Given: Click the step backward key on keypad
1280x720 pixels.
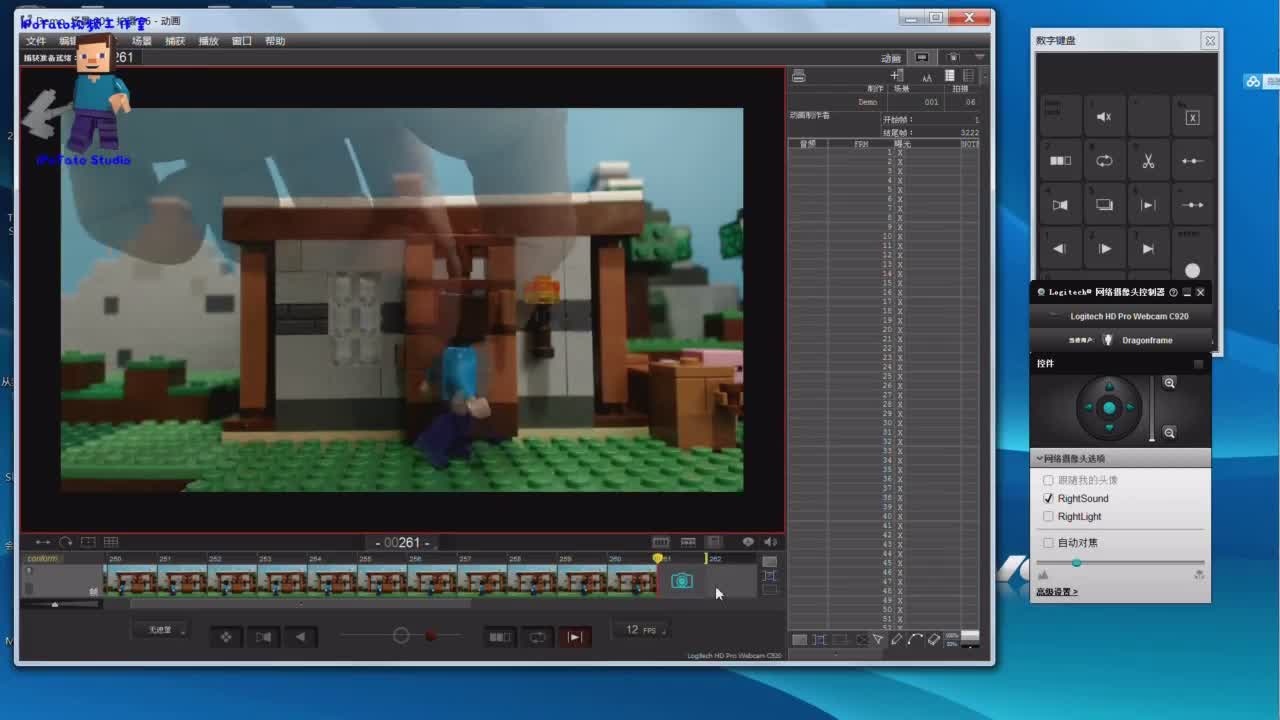Looking at the screenshot, I should [x=1060, y=249].
